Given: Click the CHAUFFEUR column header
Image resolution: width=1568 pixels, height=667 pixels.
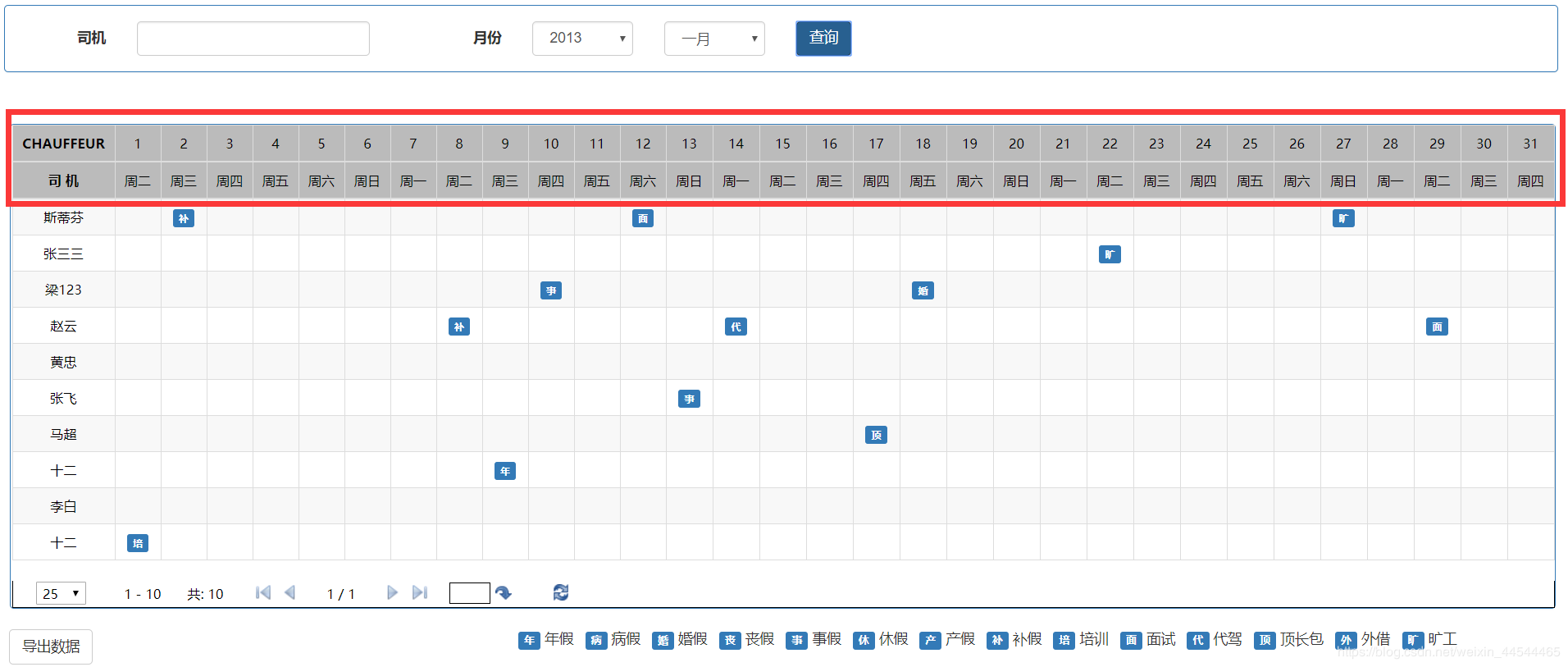Looking at the screenshot, I should click(64, 144).
